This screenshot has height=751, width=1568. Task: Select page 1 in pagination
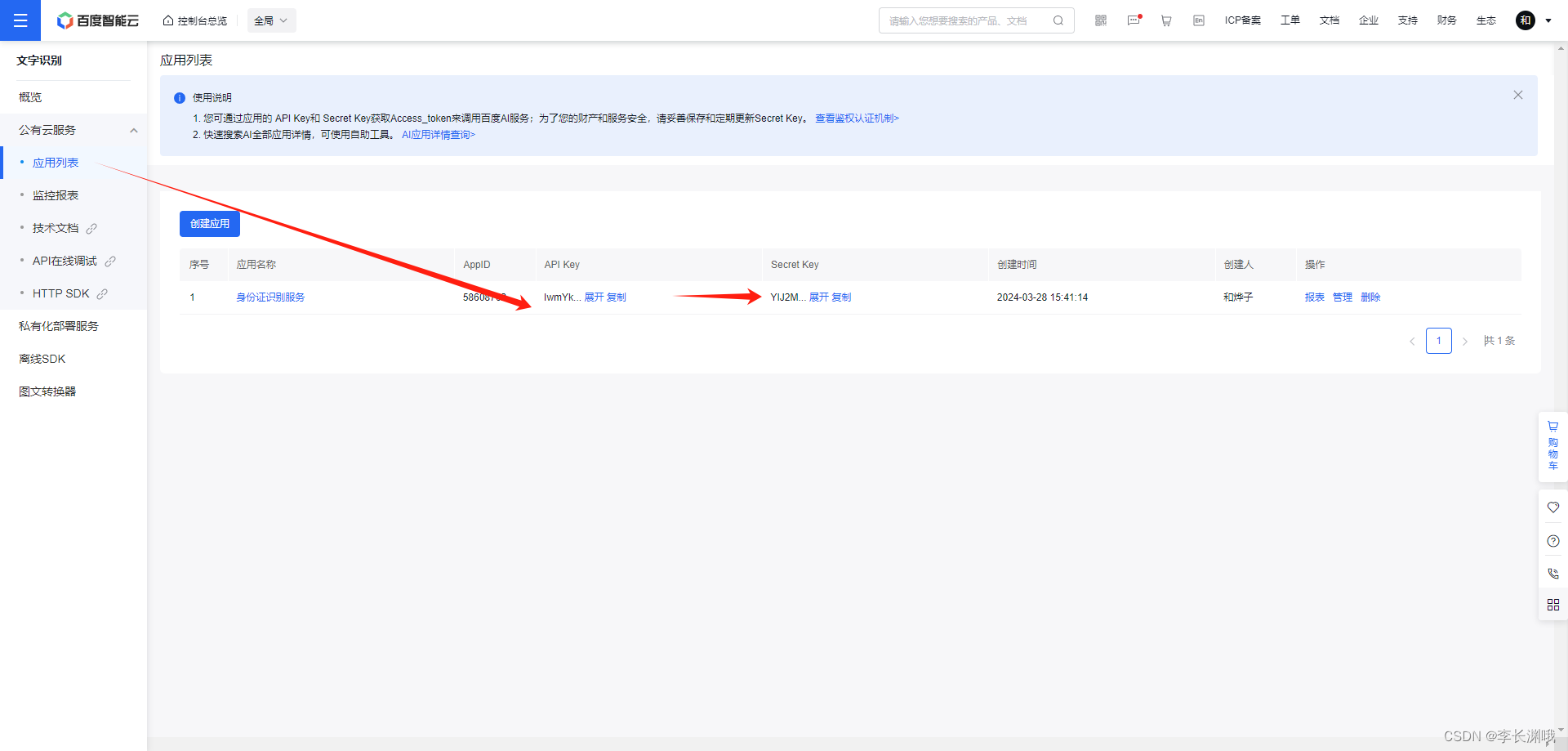pos(1439,341)
